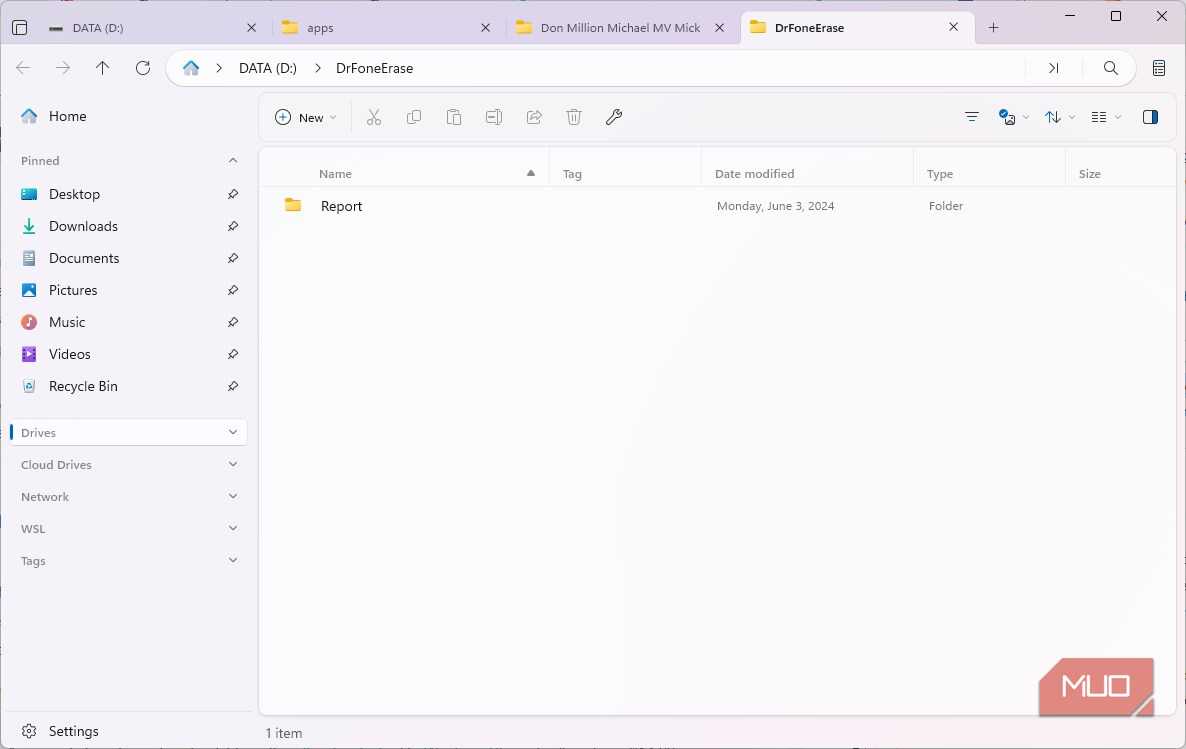
Task: Close the DATA (D:) tab
Action: tap(252, 28)
